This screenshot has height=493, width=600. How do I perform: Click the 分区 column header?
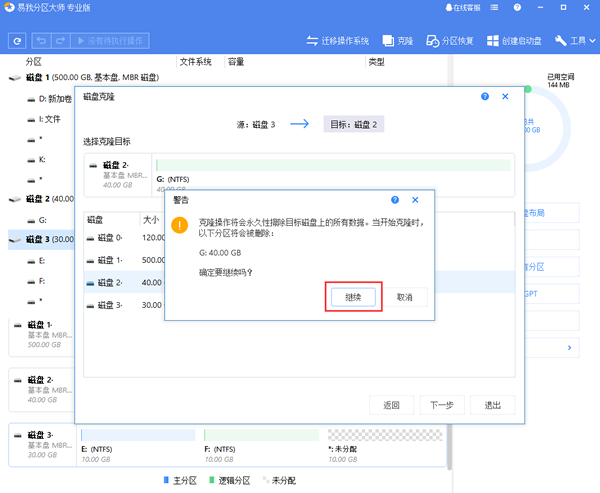34,62
